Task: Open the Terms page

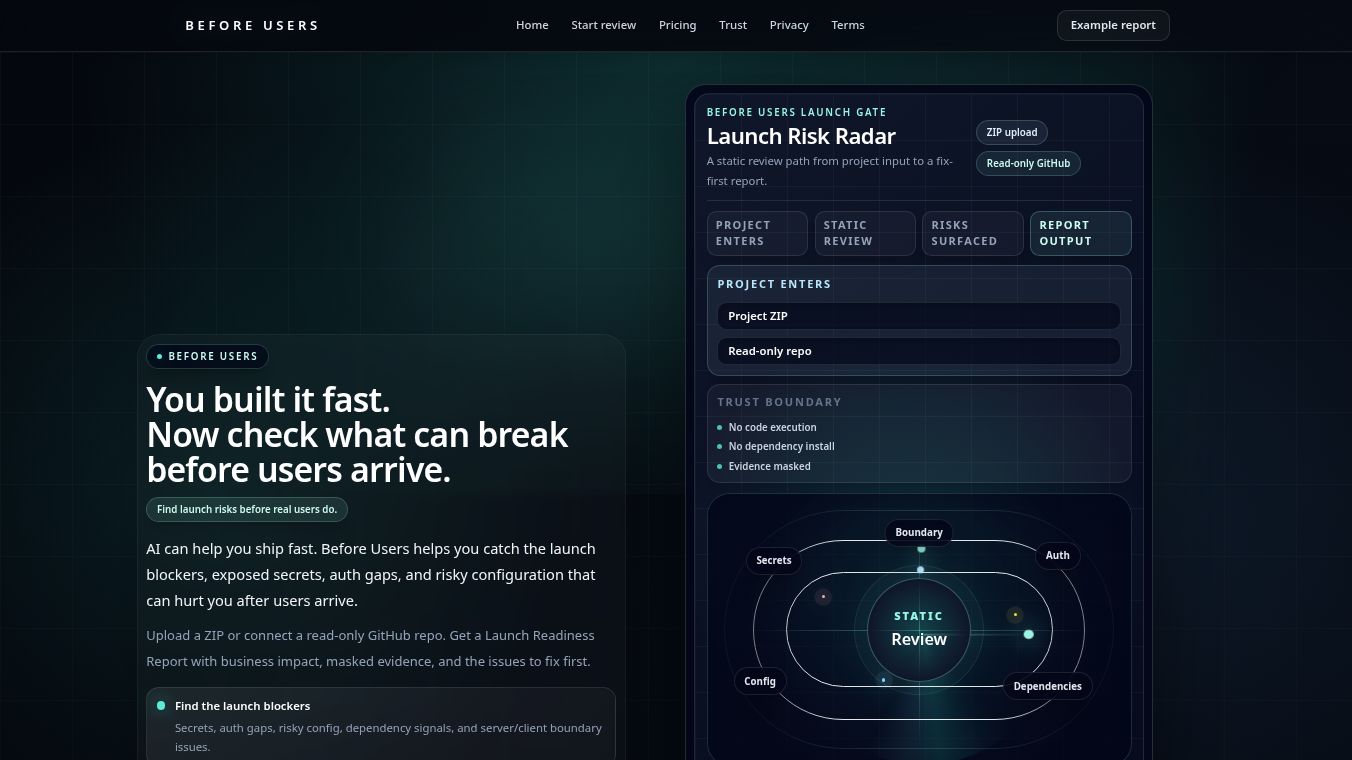Action: coord(848,25)
